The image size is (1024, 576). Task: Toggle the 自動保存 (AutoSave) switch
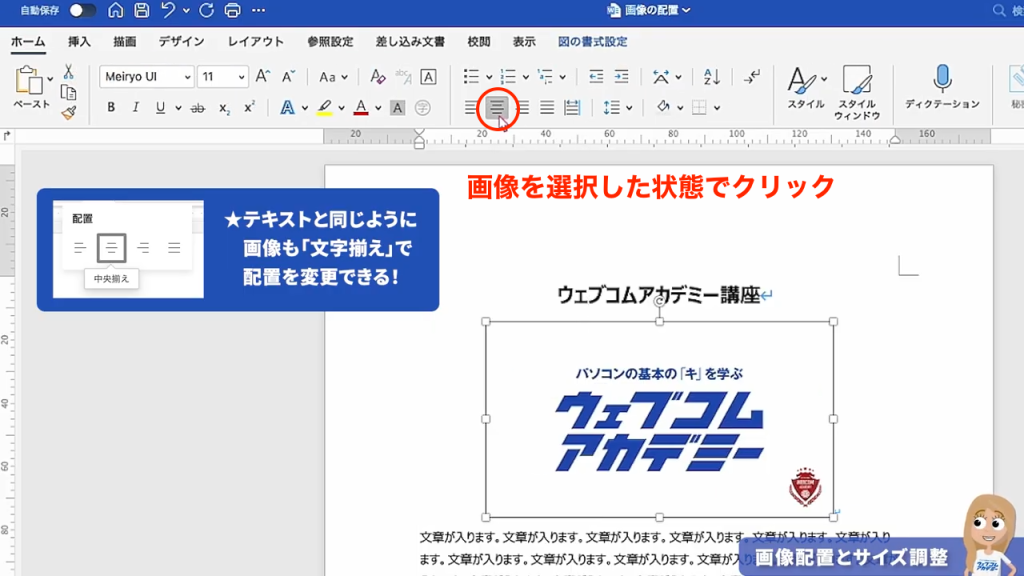pos(83,11)
